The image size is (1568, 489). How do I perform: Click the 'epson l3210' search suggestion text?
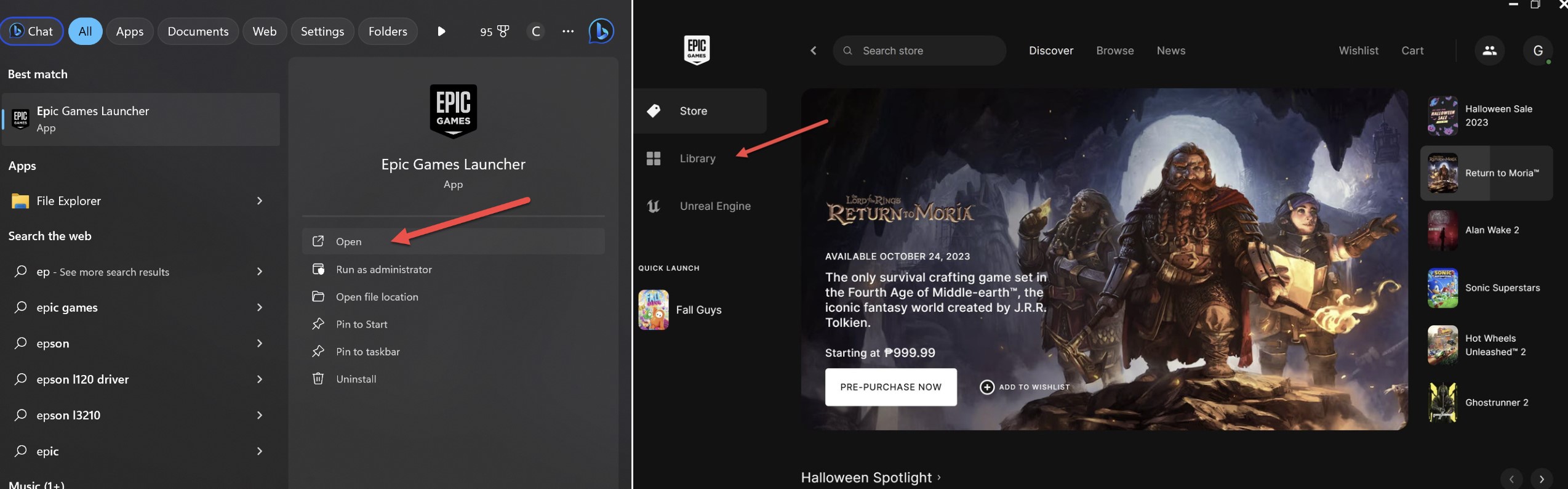[x=68, y=415]
